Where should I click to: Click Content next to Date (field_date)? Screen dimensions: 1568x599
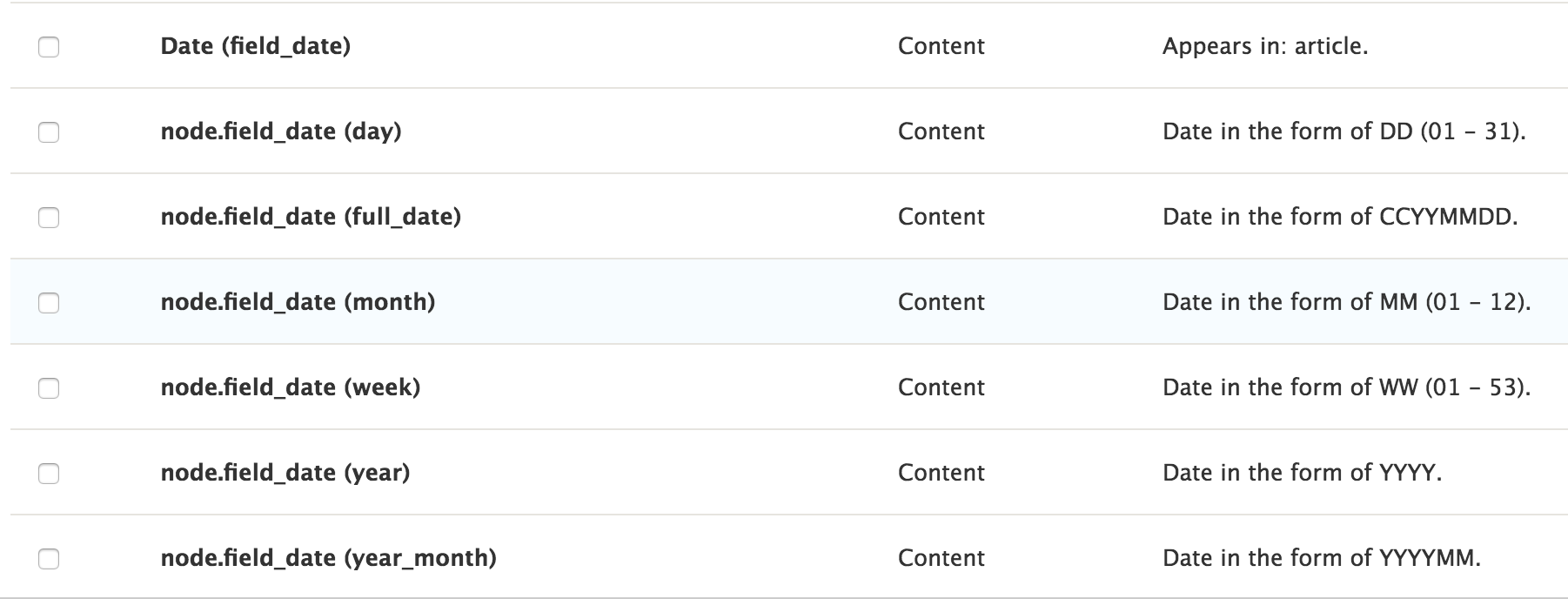pyautogui.click(x=941, y=47)
